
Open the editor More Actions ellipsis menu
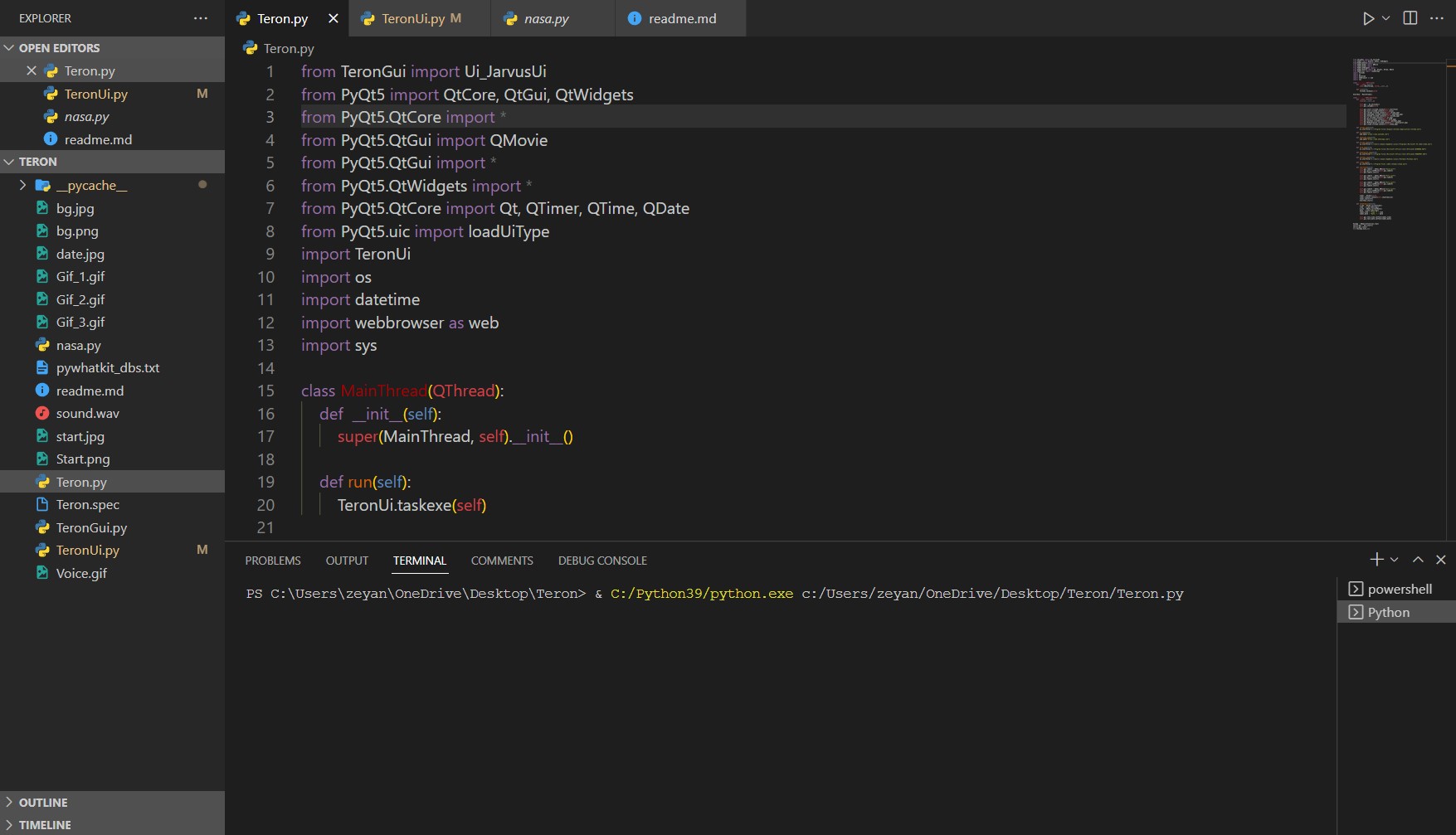(1437, 18)
